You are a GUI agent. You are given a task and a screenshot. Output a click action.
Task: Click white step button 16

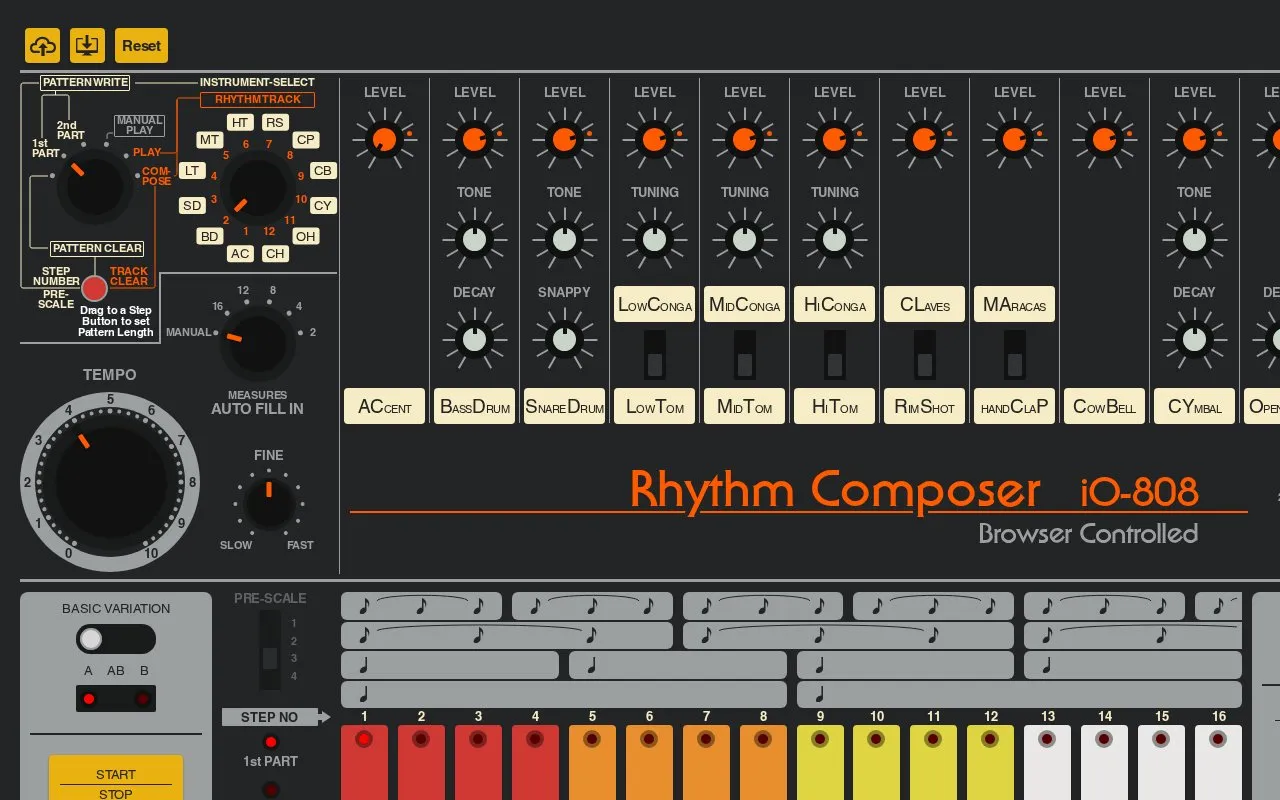(1218, 762)
